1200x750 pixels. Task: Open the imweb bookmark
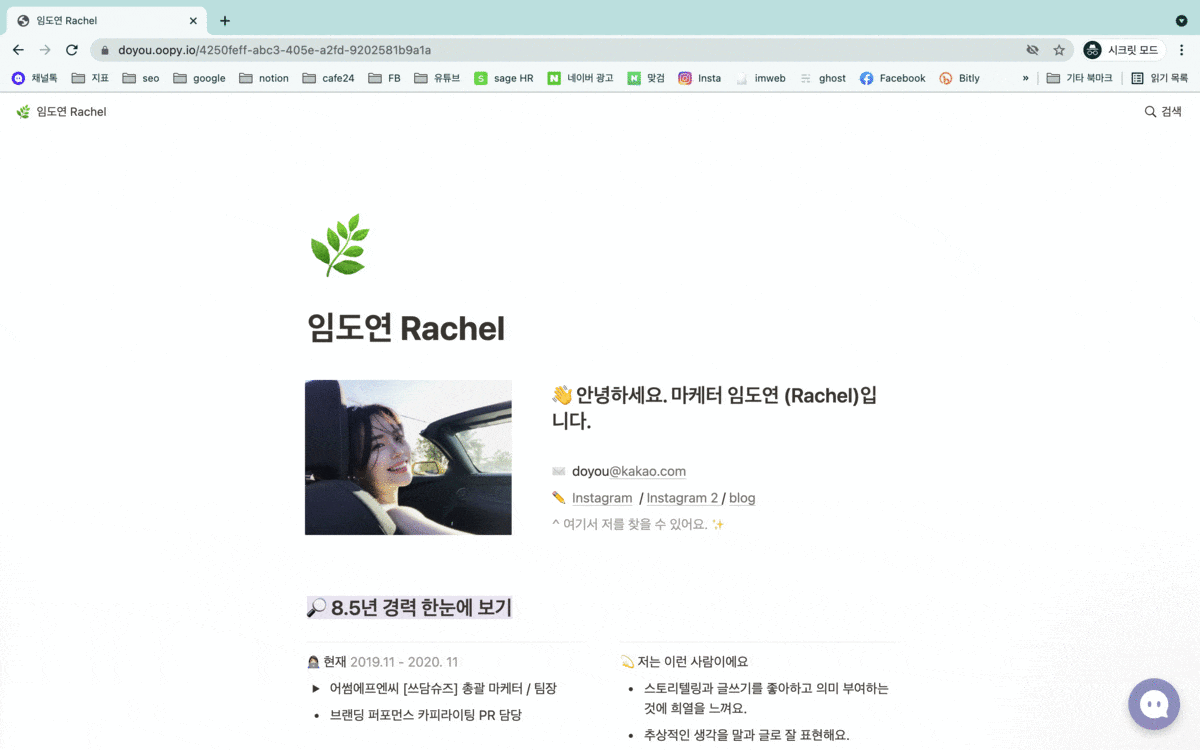click(x=760, y=78)
